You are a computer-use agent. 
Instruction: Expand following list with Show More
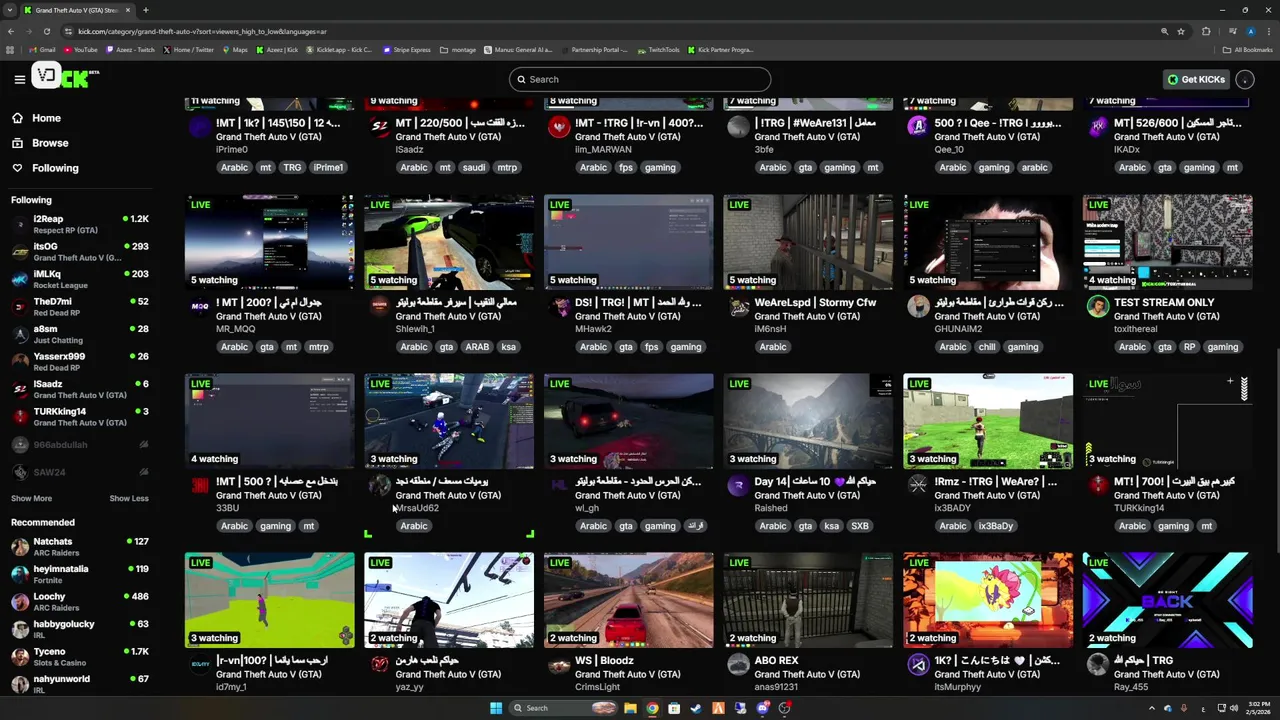(31, 498)
